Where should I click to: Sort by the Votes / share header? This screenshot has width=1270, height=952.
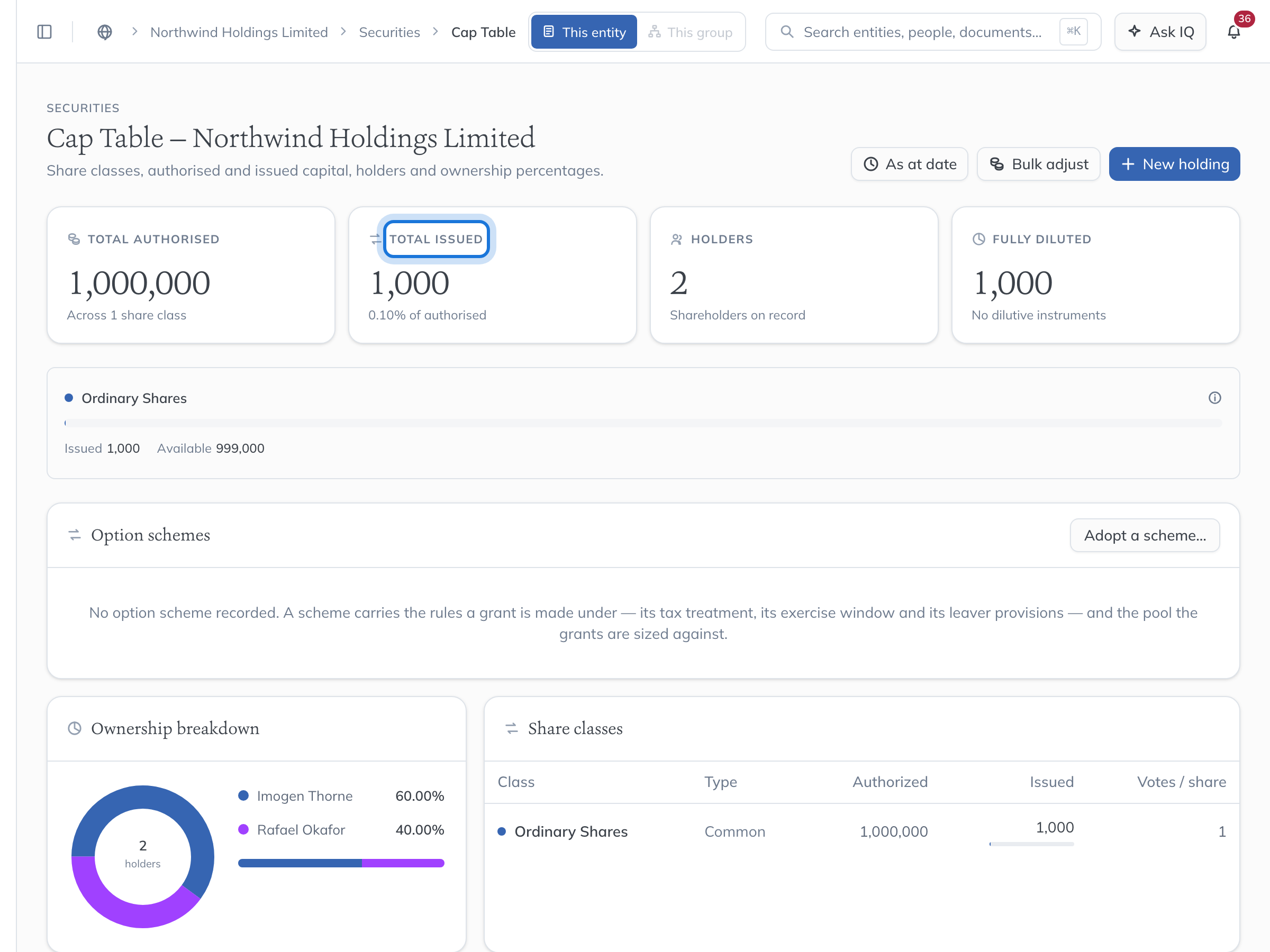(x=1181, y=782)
